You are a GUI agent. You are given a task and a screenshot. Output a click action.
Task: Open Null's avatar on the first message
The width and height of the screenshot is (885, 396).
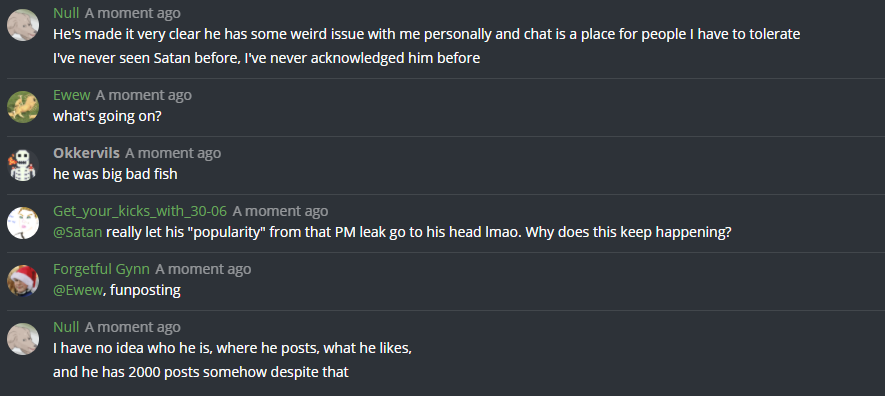[23, 25]
